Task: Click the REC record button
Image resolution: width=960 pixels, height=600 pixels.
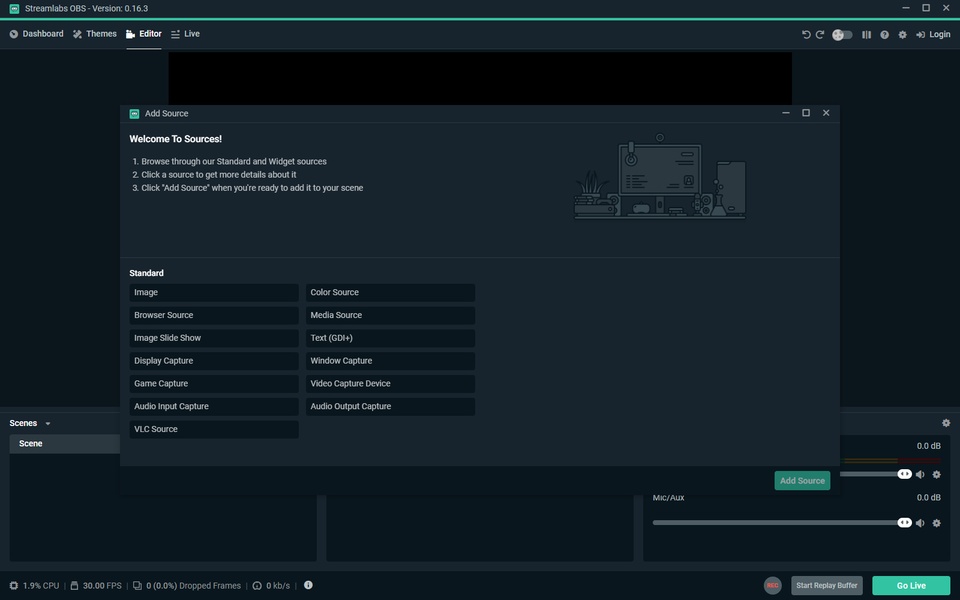Action: 773,585
